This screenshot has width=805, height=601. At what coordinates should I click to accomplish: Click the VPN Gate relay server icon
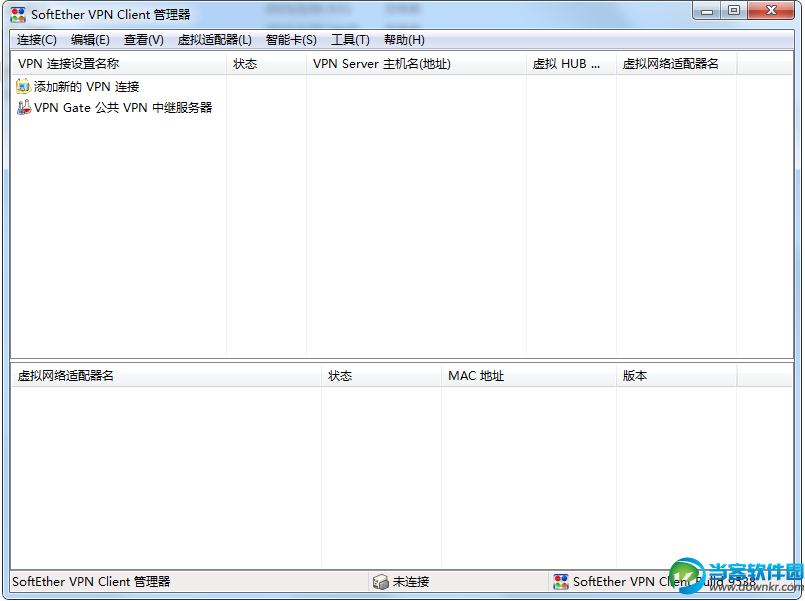[24, 107]
